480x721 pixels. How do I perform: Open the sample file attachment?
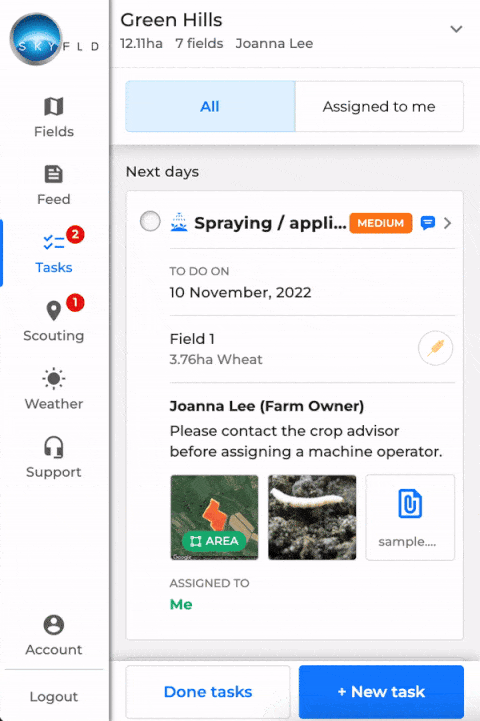(410, 517)
